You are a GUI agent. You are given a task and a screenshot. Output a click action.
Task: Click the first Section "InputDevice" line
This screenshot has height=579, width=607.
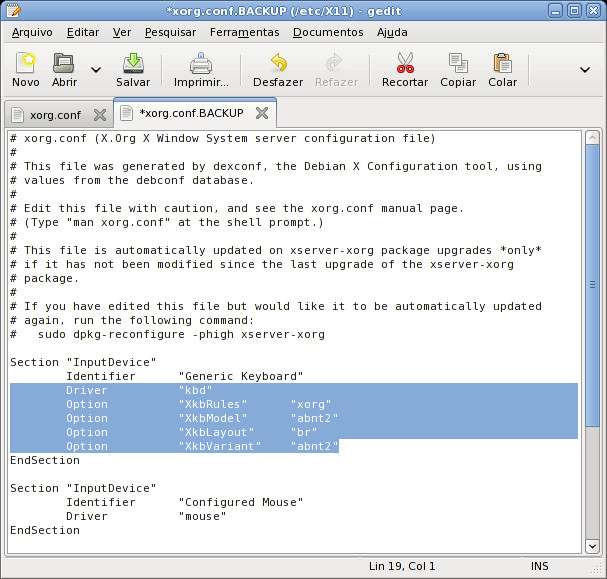point(83,362)
